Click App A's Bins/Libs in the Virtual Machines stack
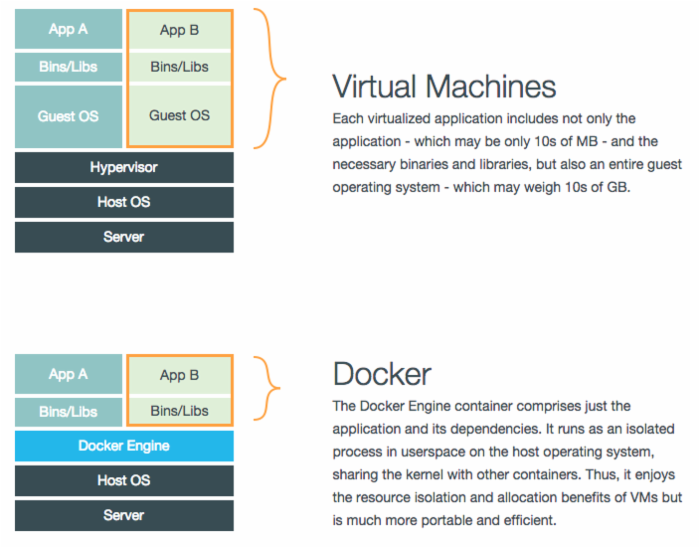 click(68, 67)
